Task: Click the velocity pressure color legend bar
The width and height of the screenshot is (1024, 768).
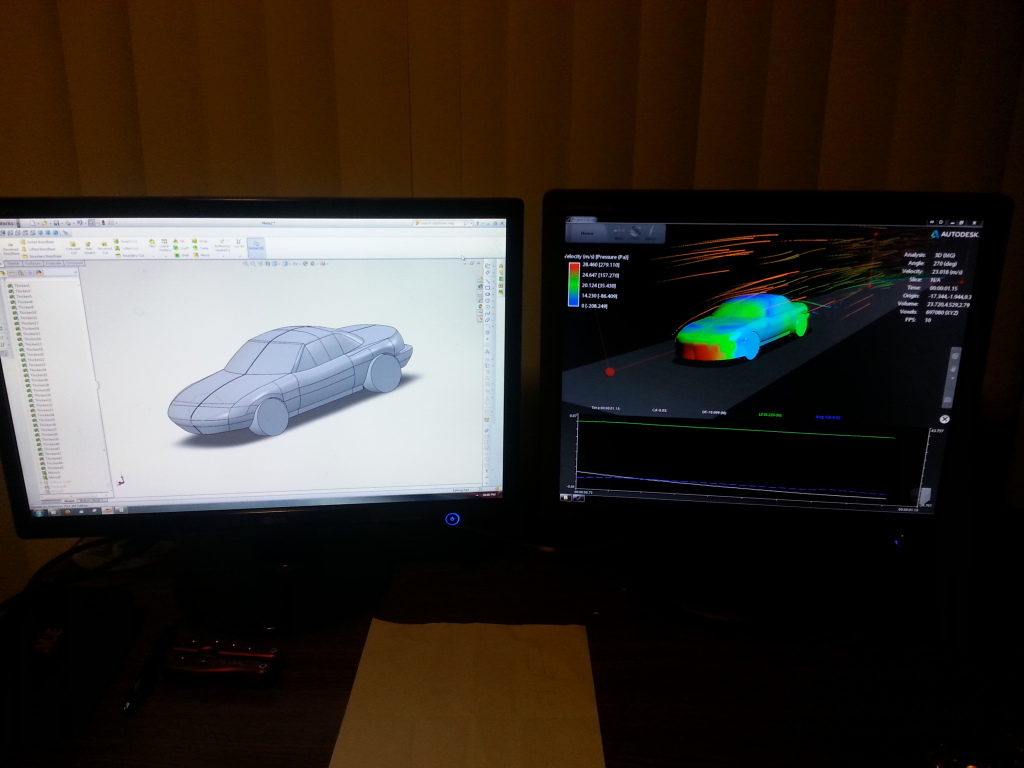Action: tap(573, 286)
